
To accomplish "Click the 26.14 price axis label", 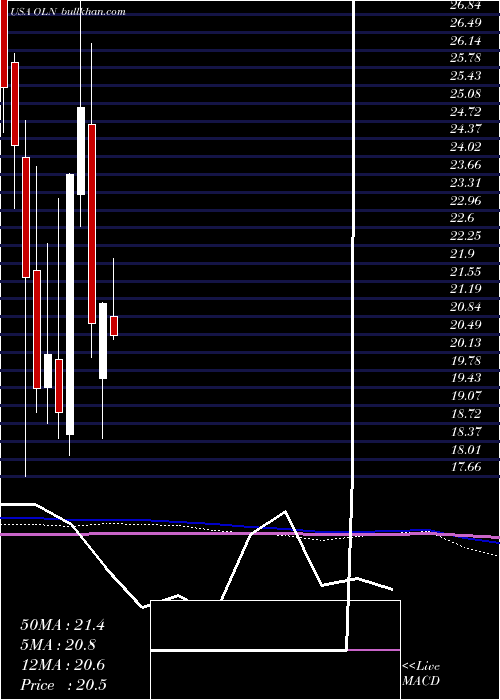I will point(466,41).
